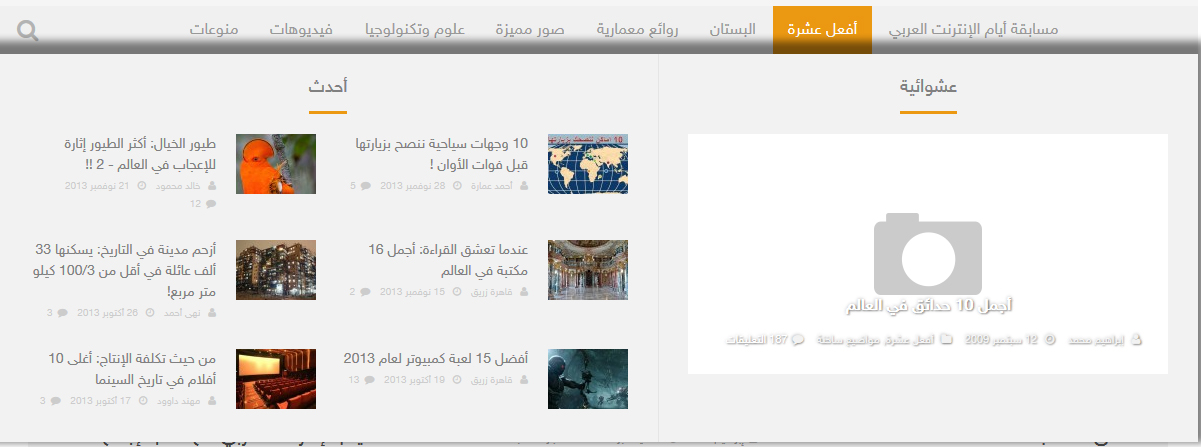Click folder icon in random post meta
1201x447 pixels.
pos(946,340)
